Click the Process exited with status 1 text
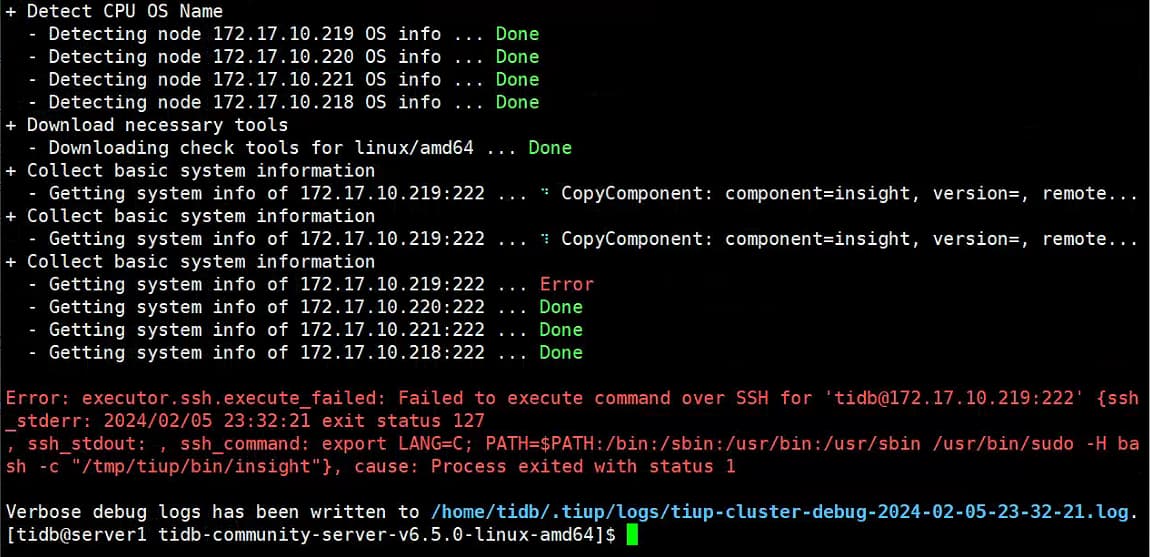The image size is (1150, 557). pos(583,467)
